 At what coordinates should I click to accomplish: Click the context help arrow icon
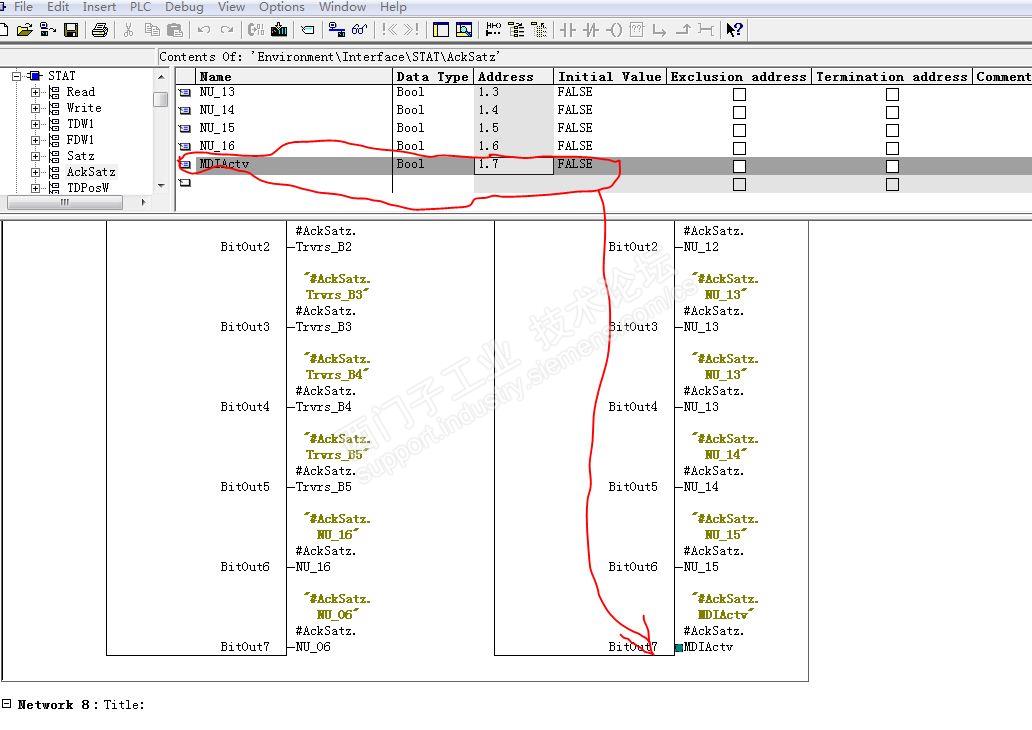(735, 30)
